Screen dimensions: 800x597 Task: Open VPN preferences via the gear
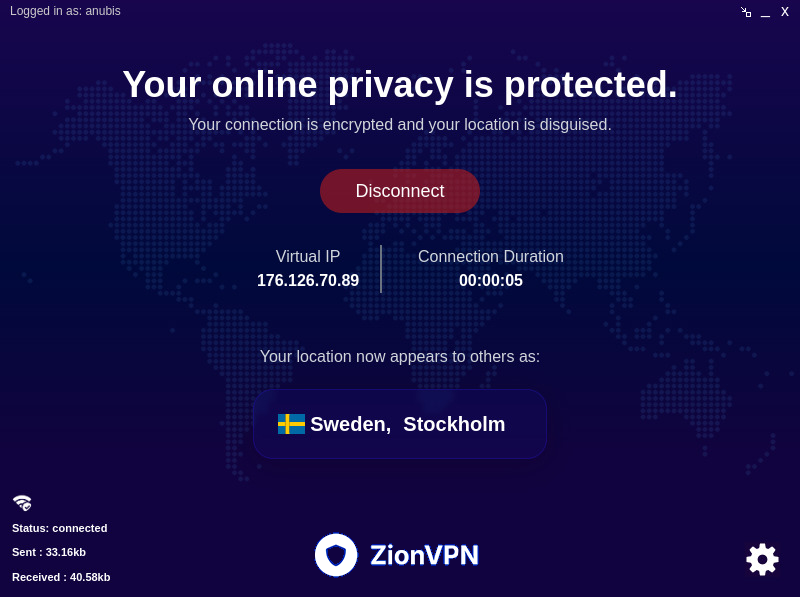(762, 559)
